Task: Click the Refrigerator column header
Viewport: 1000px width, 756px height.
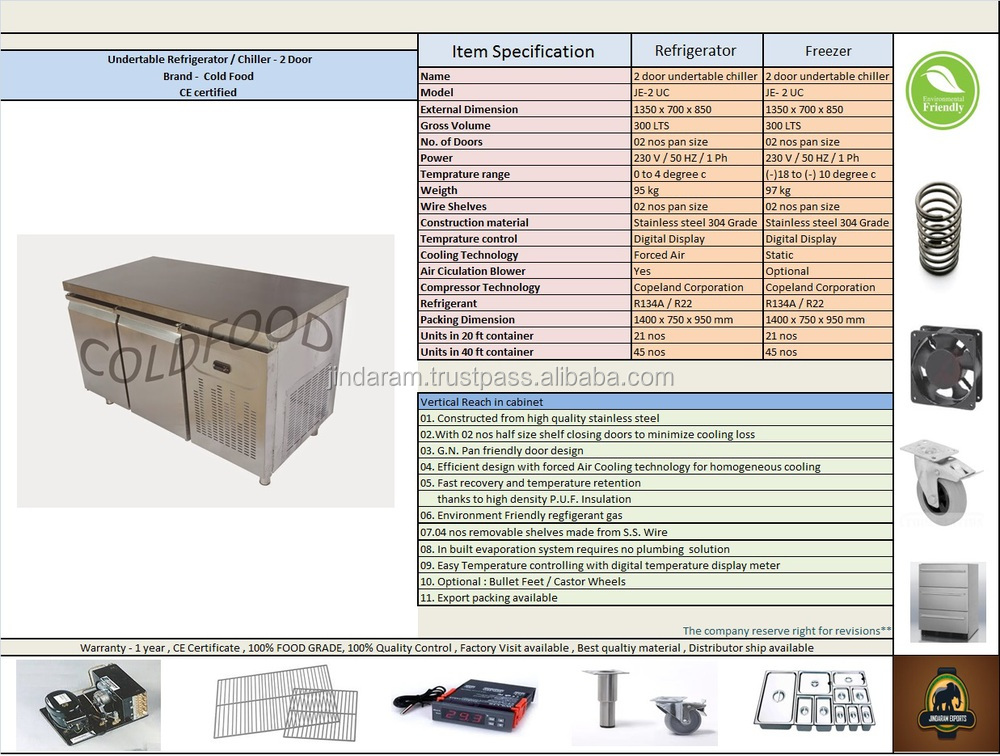Action: coord(696,50)
